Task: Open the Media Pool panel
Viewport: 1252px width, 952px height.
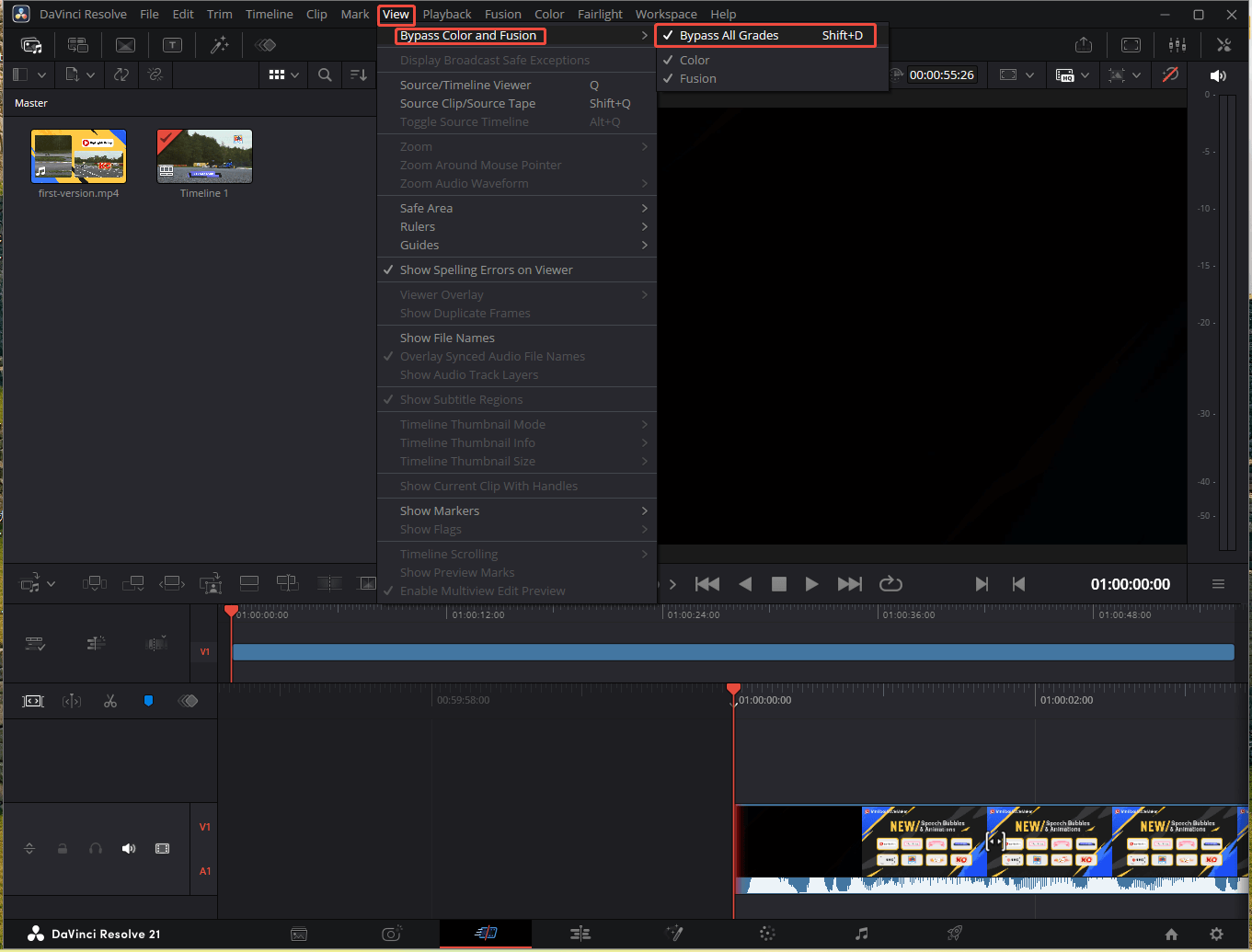Action: click(x=31, y=45)
